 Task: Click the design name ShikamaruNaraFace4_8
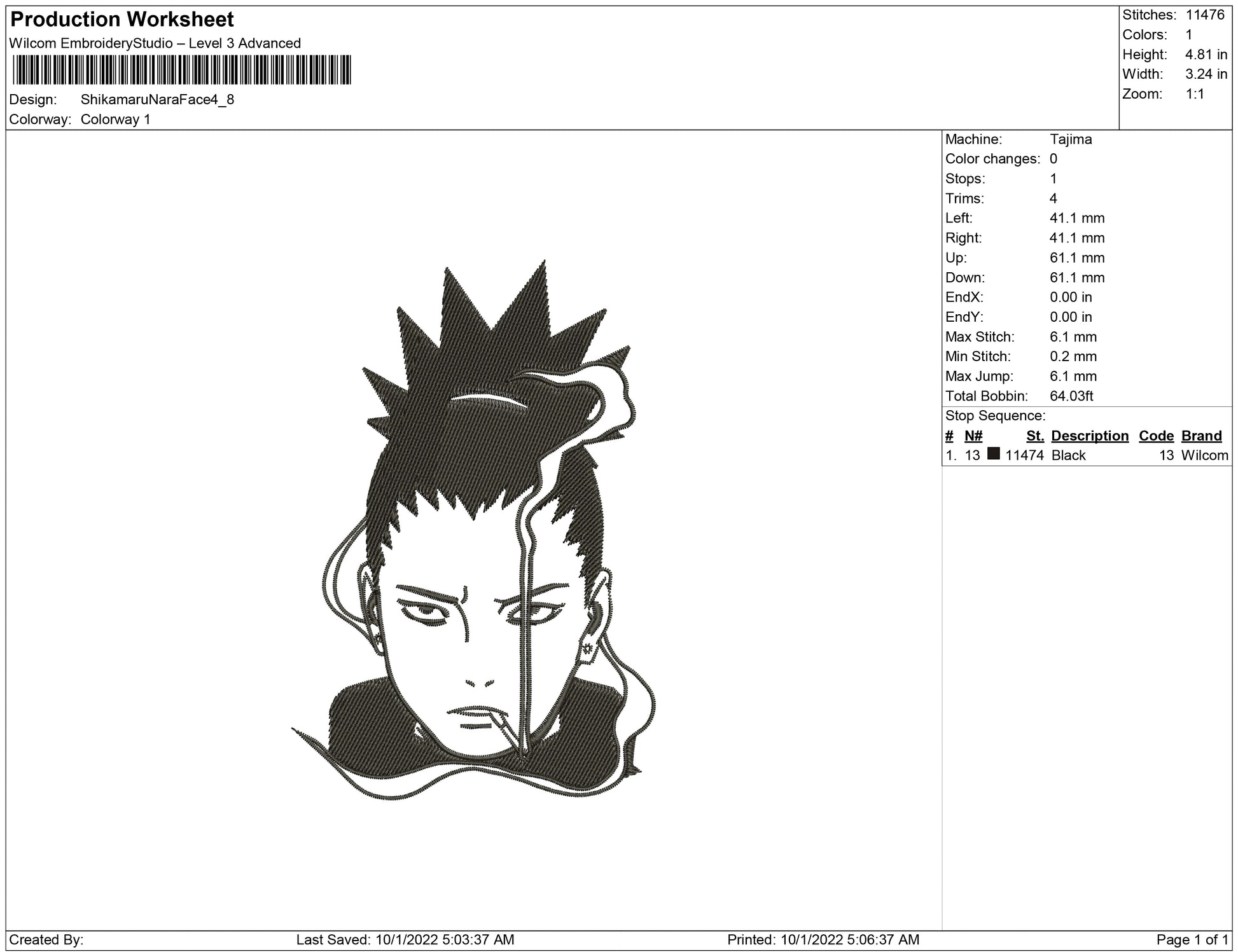pos(157,100)
